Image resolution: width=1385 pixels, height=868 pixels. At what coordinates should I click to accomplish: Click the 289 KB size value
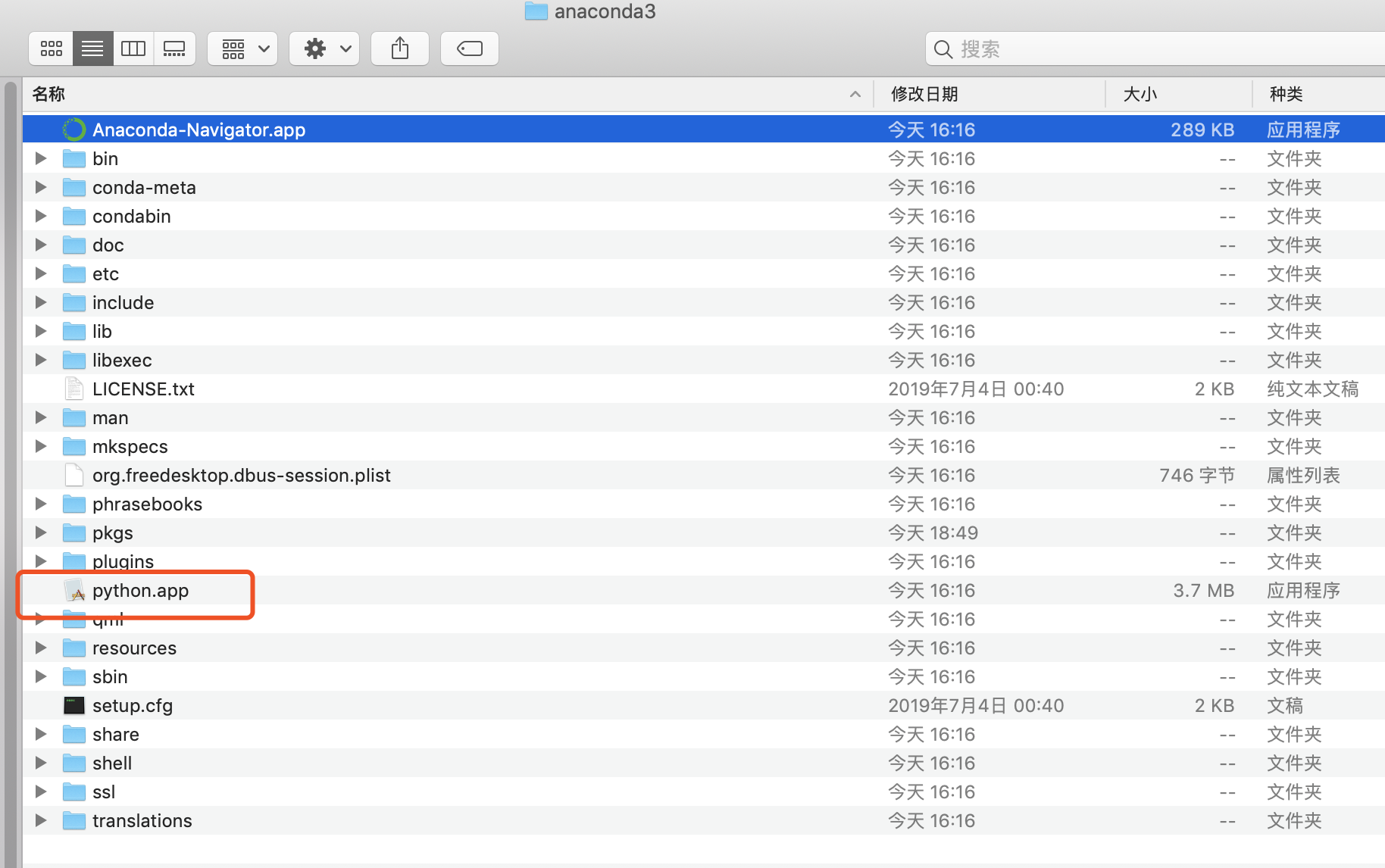click(x=1202, y=130)
